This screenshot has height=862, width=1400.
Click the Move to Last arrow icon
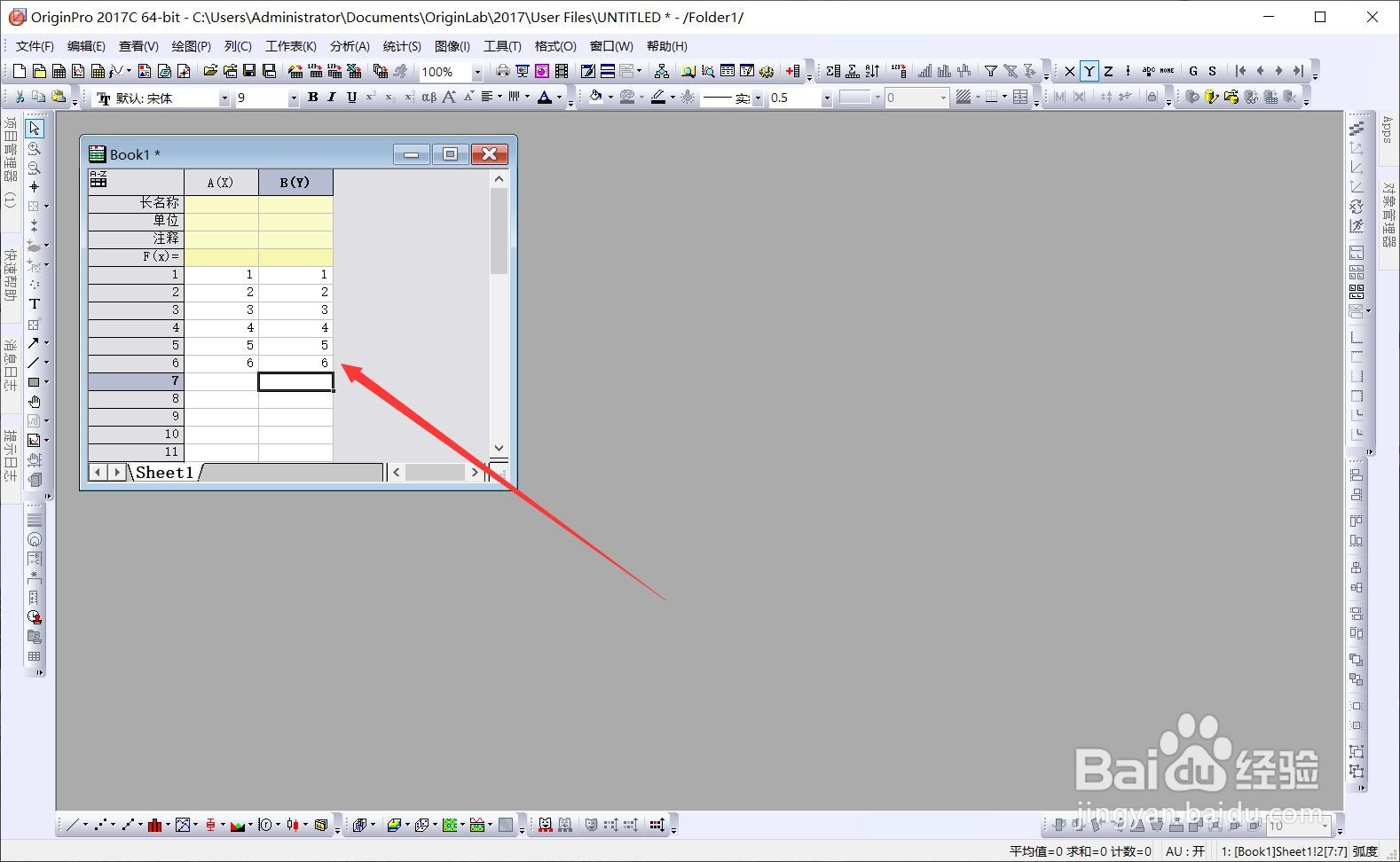tap(1298, 71)
